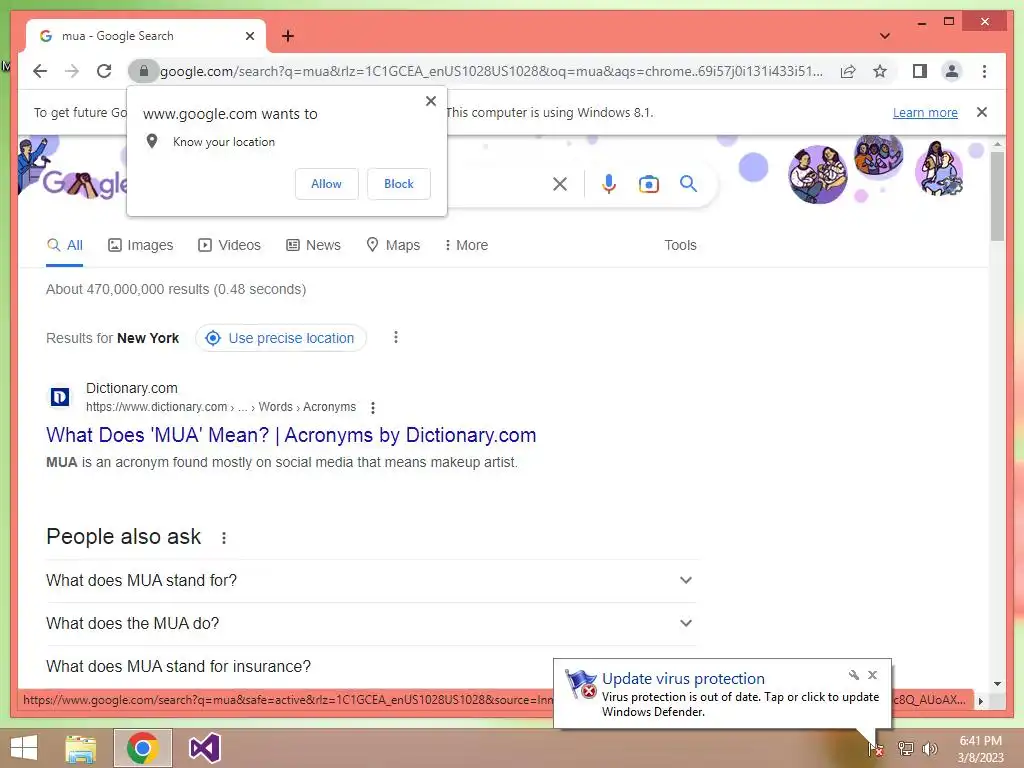1024x768 pixels.
Task: Open a new tab
Action: click(288, 36)
